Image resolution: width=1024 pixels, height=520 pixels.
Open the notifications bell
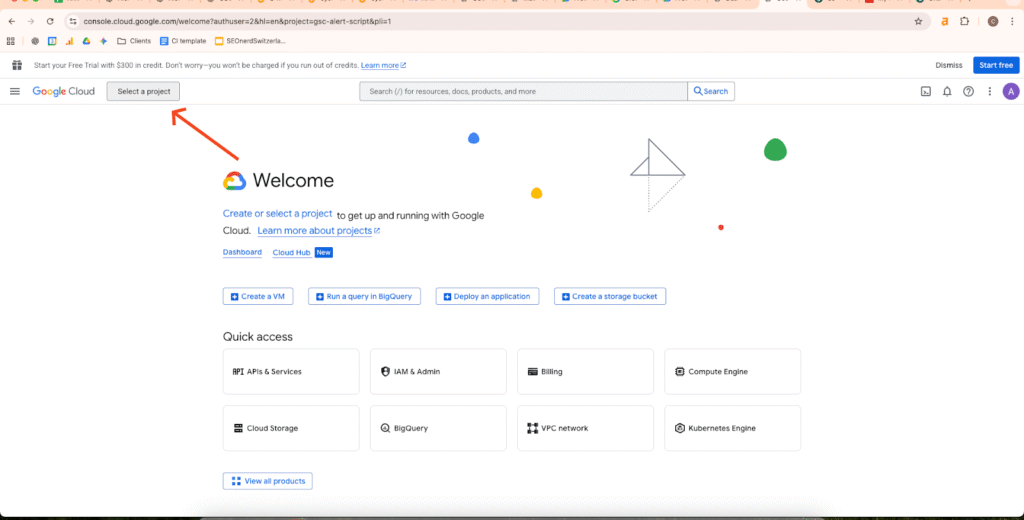947,91
